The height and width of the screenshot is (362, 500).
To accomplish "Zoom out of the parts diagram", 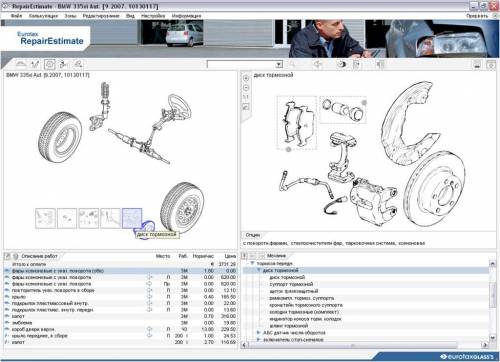I will point(246,88).
